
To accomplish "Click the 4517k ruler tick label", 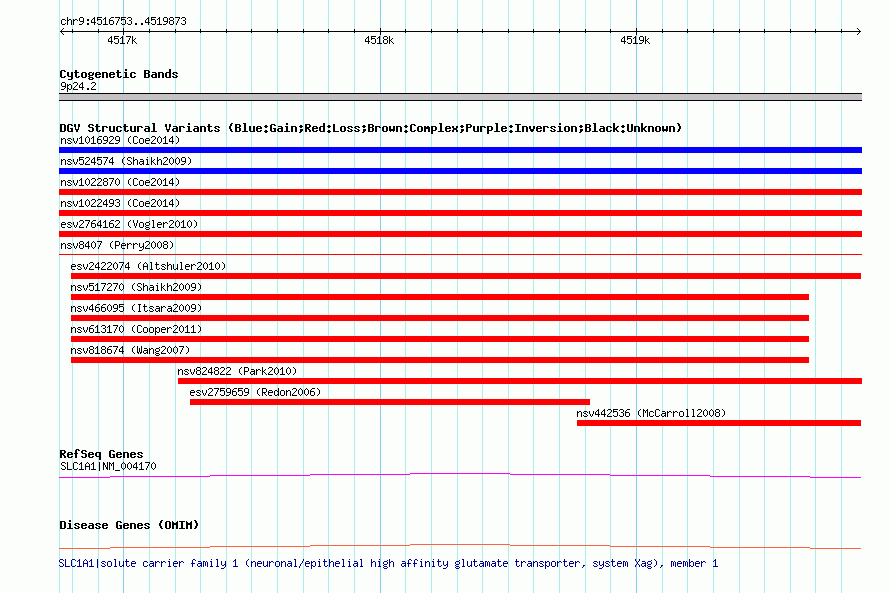I will (x=122, y=41).
